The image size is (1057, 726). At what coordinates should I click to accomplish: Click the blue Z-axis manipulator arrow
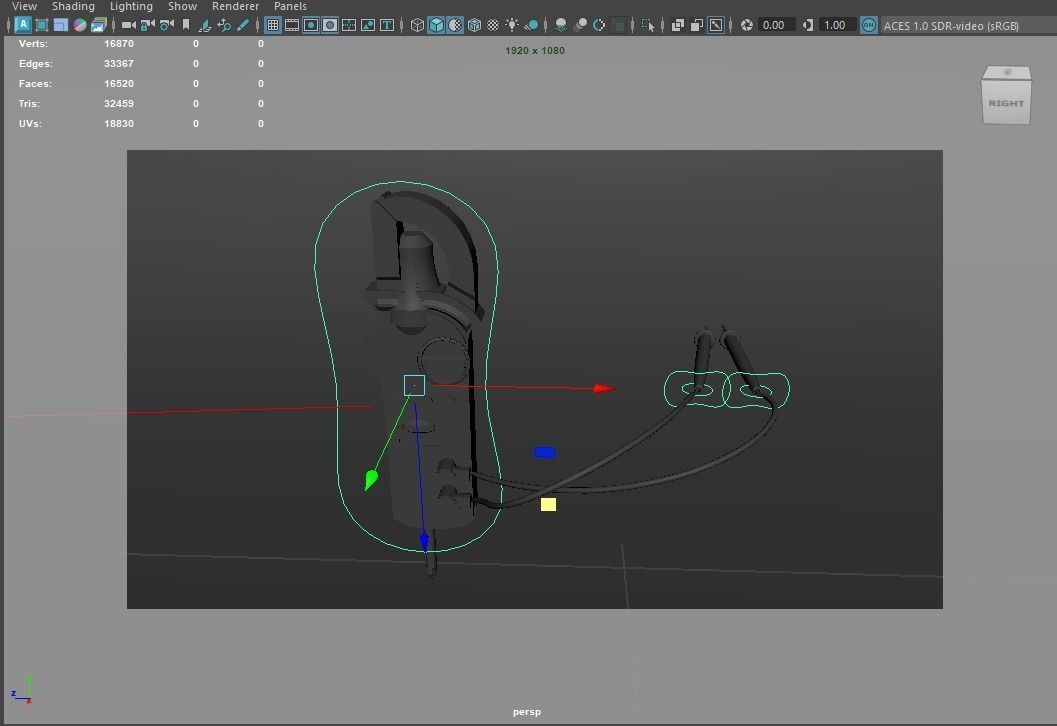pyautogui.click(x=424, y=541)
